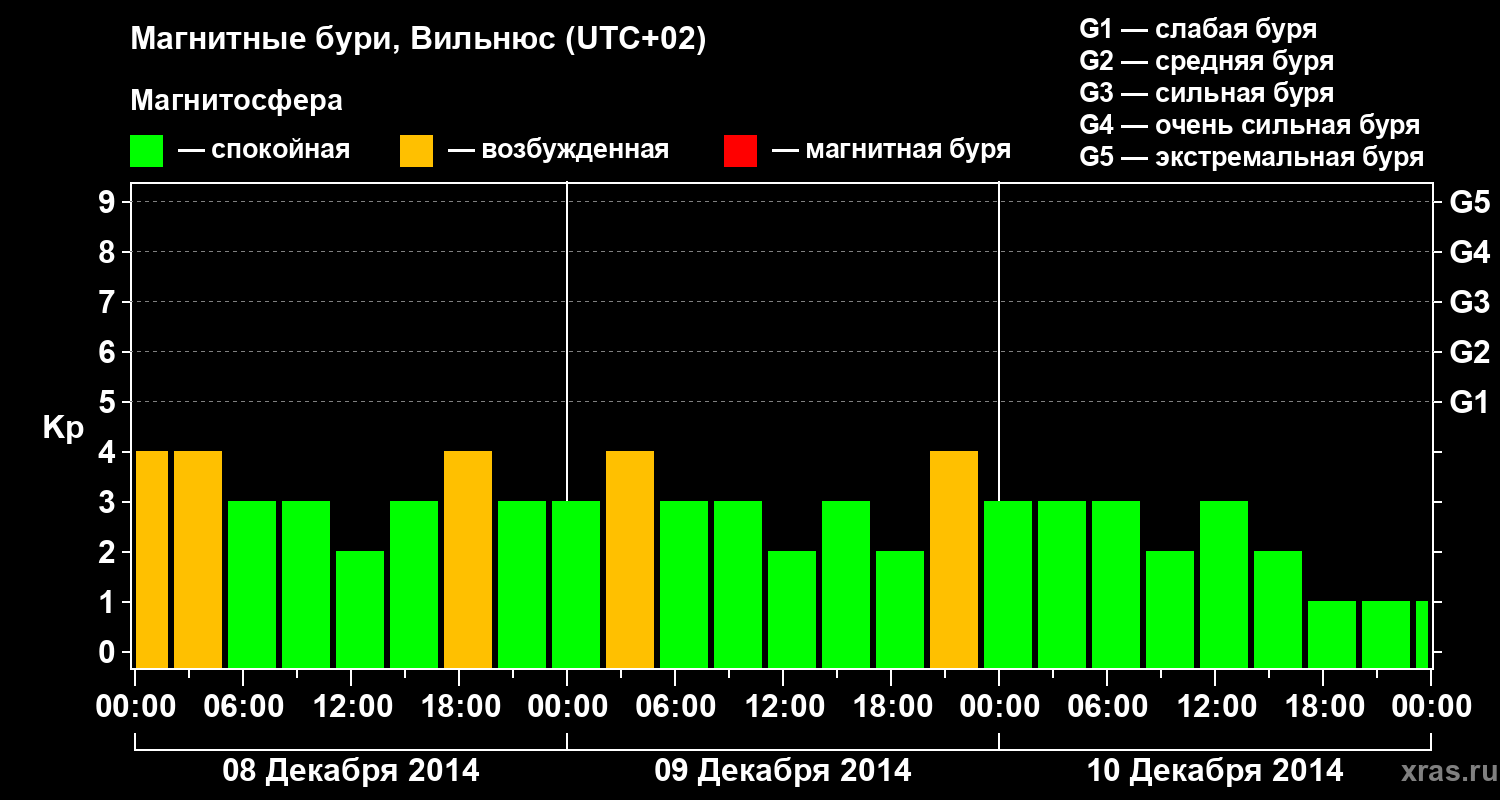Click the Kp axis title

click(x=63, y=428)
